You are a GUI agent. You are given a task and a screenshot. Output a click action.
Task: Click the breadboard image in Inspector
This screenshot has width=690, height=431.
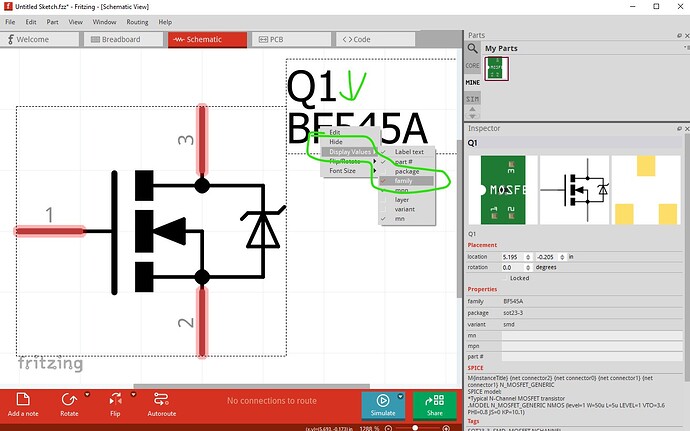click(503, 190)
